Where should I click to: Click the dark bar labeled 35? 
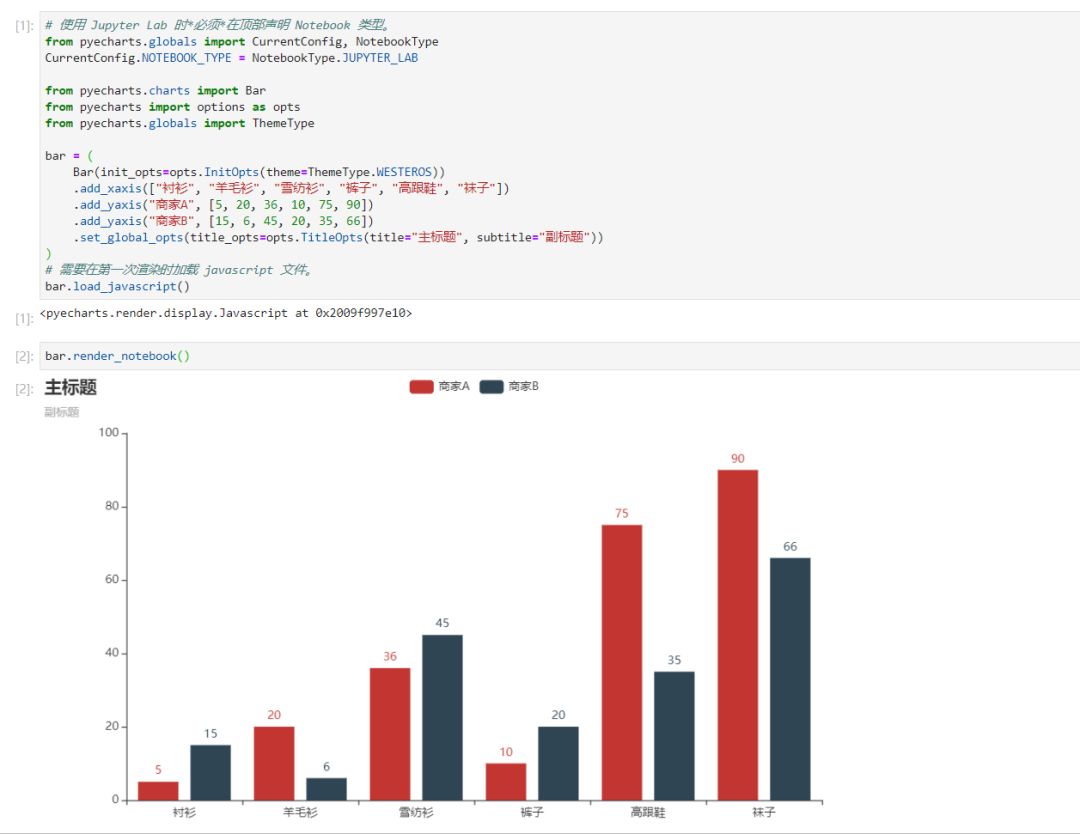(674, 736)
